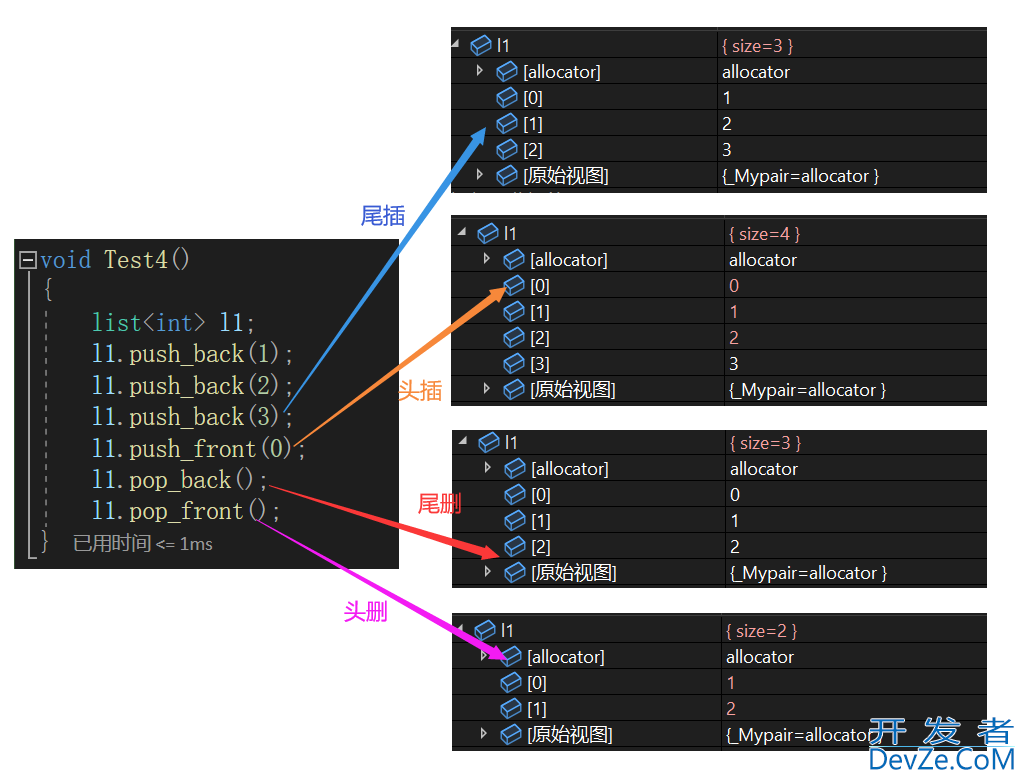Click _Mypair=allocator value in top panel
This screenshot has height=781, width=1025.
tap(801, 176)
